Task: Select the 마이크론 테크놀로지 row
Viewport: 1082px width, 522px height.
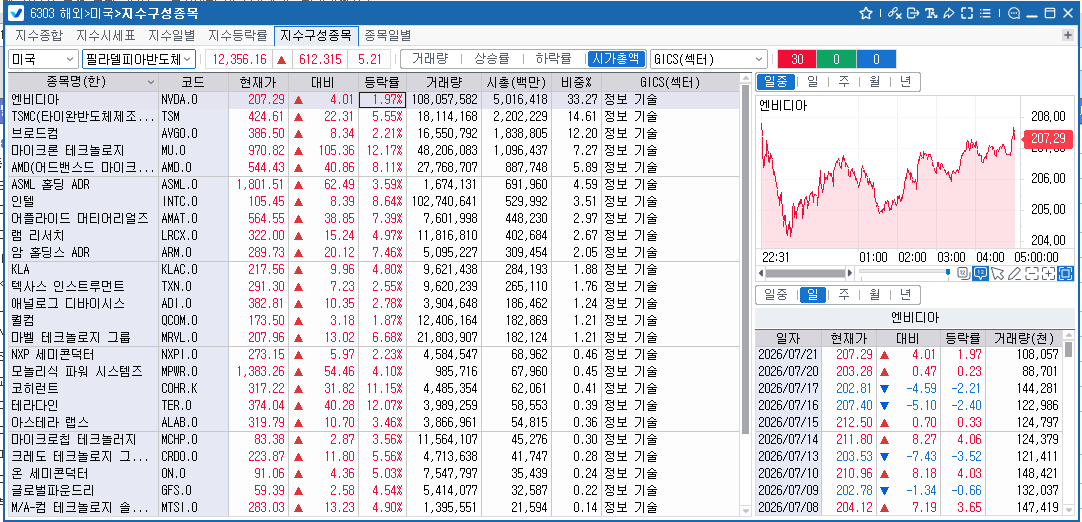Action: pyautogui.click(x=373, y=150)
